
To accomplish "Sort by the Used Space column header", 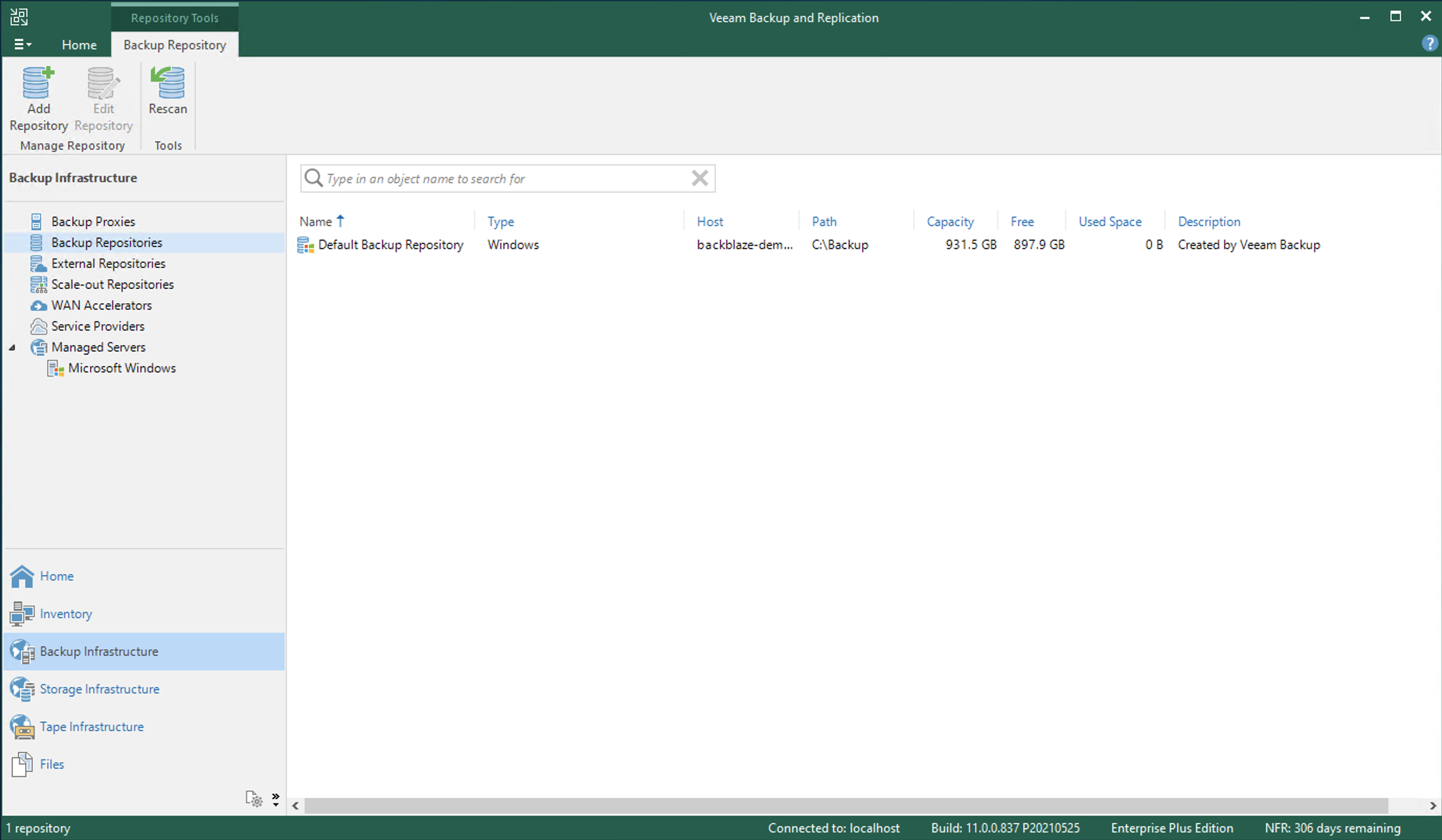I will 1110,222.
